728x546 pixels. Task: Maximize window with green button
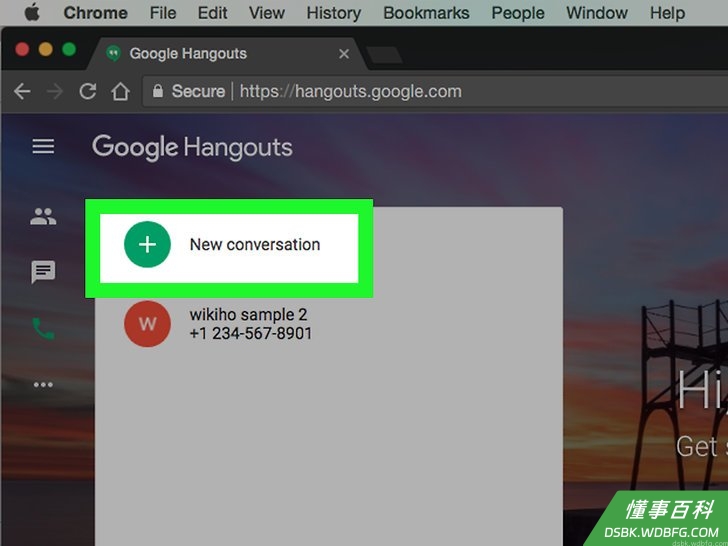point(69,49)
